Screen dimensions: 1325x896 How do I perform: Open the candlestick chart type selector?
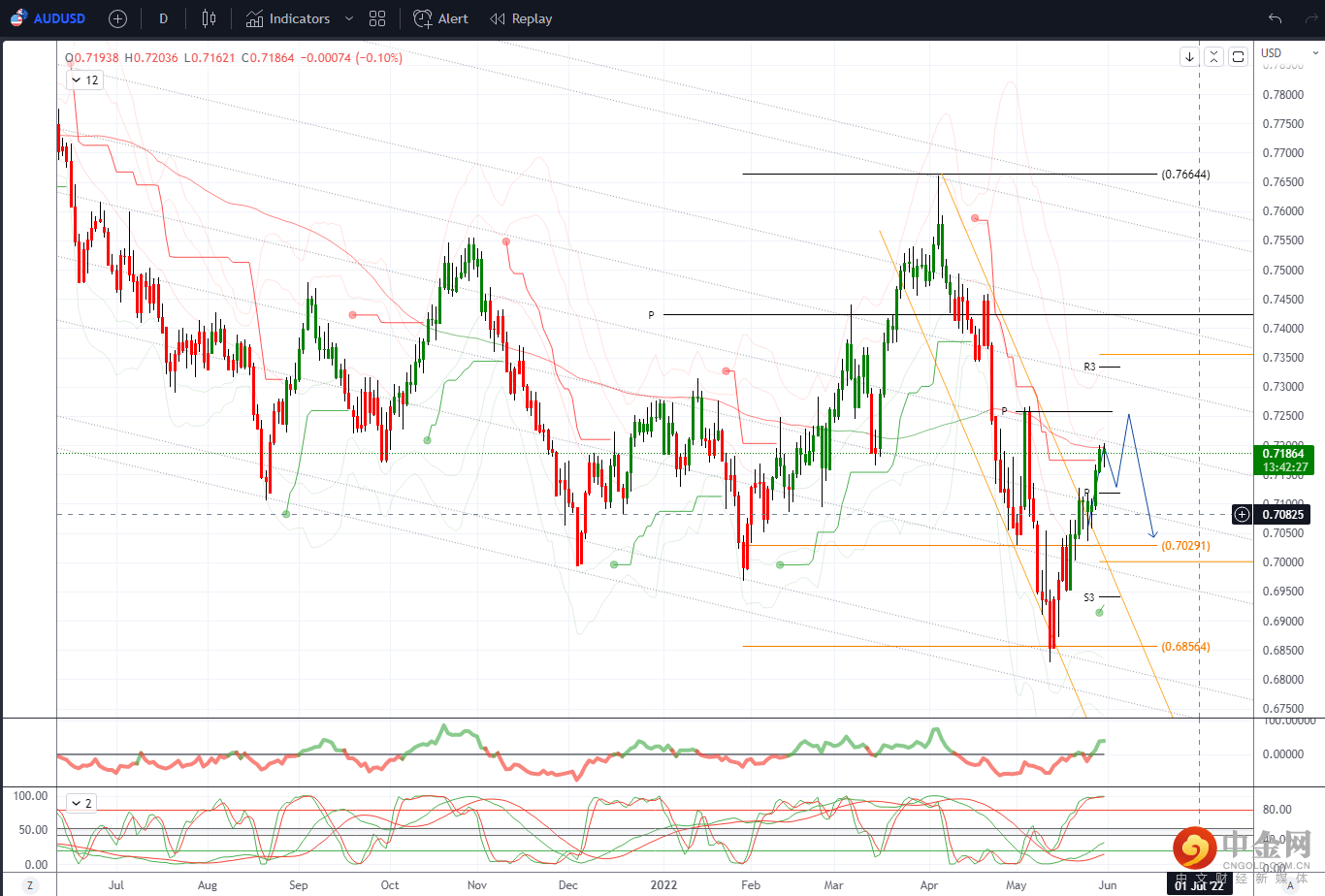click(x=209, y=18)
